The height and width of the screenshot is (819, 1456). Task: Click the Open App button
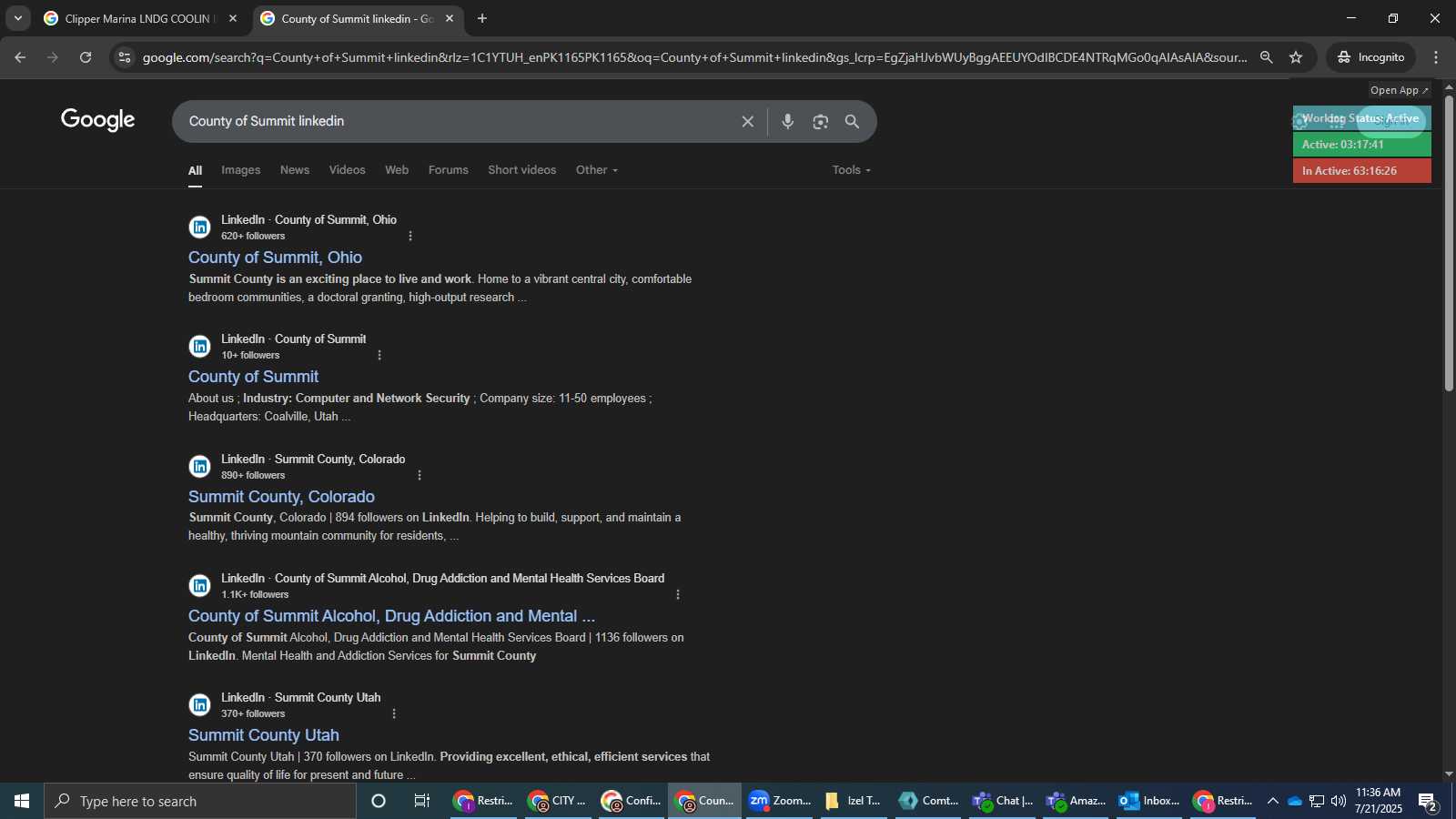1400,90
